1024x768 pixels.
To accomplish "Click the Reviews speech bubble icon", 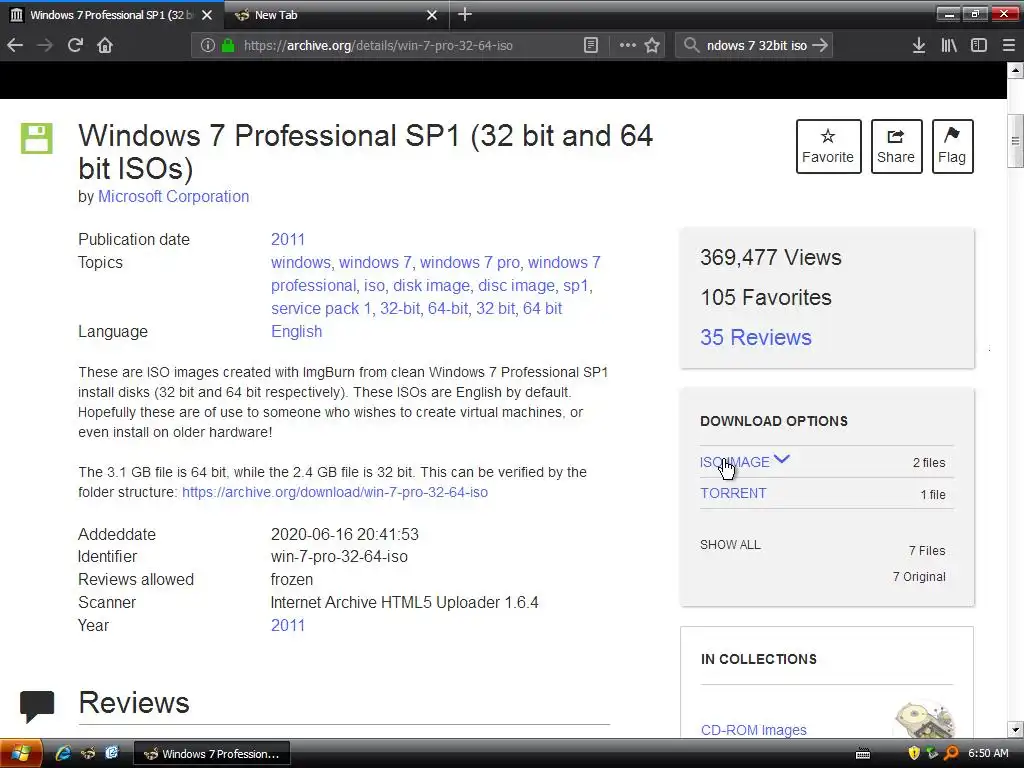I will coord(37,706).
